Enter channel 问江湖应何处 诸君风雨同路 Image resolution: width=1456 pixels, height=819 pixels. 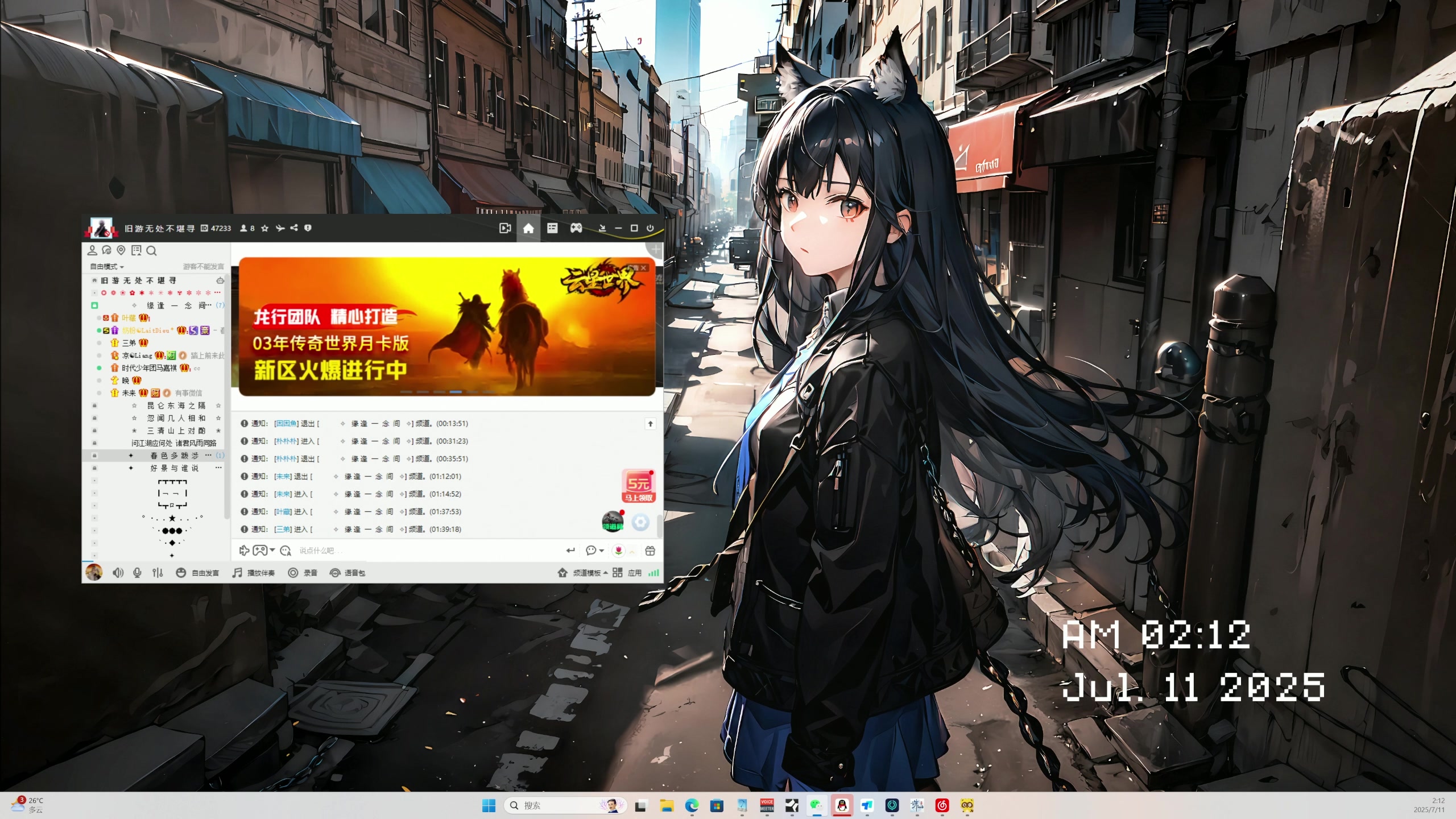(x=173, y=443)
